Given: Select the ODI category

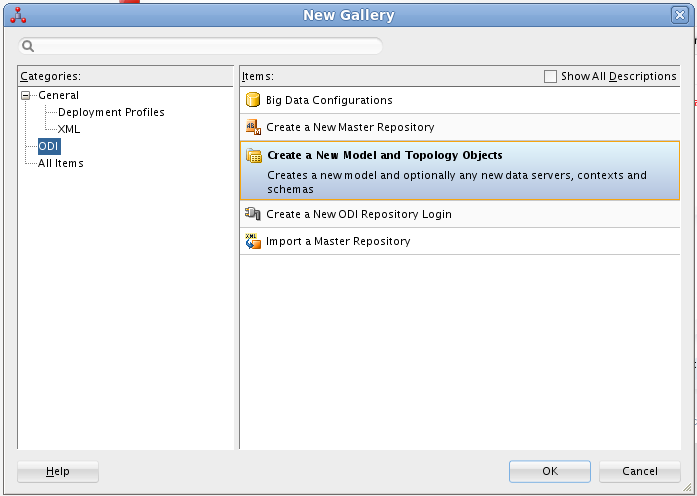Looking at the screenshot, I should click(49, 146).
